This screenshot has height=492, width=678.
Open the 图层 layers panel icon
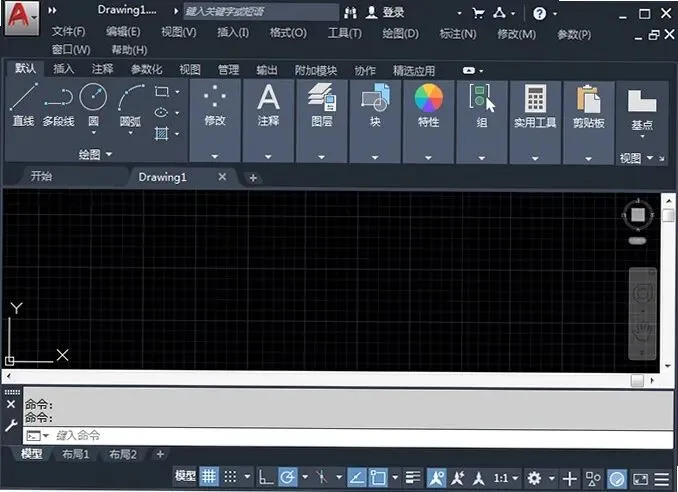click(322, 96)
